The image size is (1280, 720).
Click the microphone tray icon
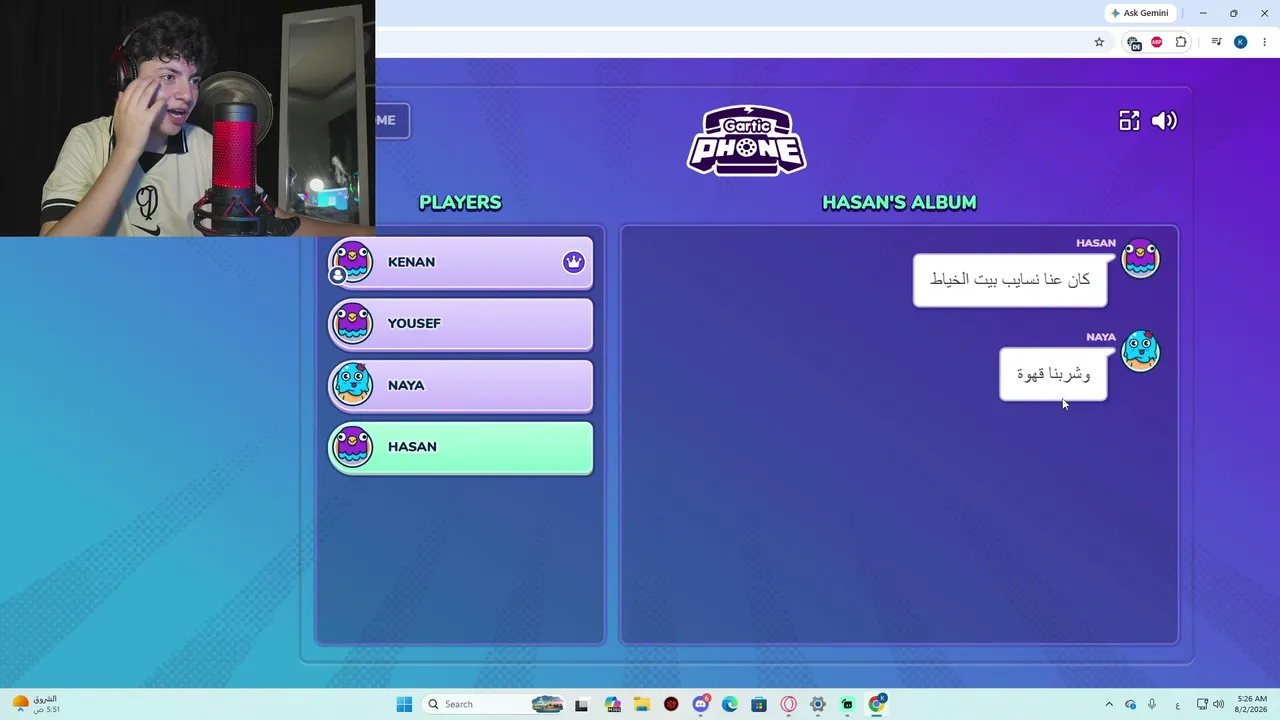(1152, 704)
